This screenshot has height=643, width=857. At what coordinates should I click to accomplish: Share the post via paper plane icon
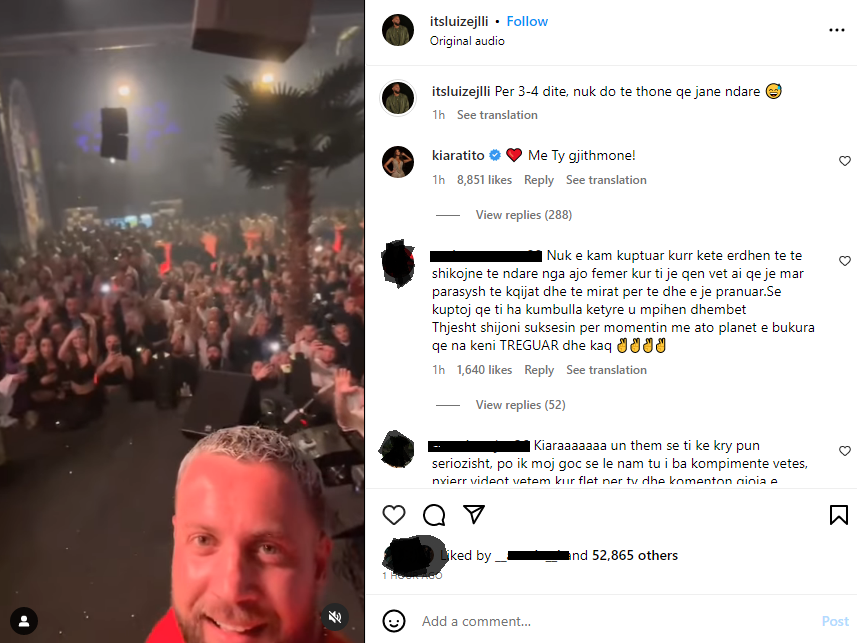[474, 514]
